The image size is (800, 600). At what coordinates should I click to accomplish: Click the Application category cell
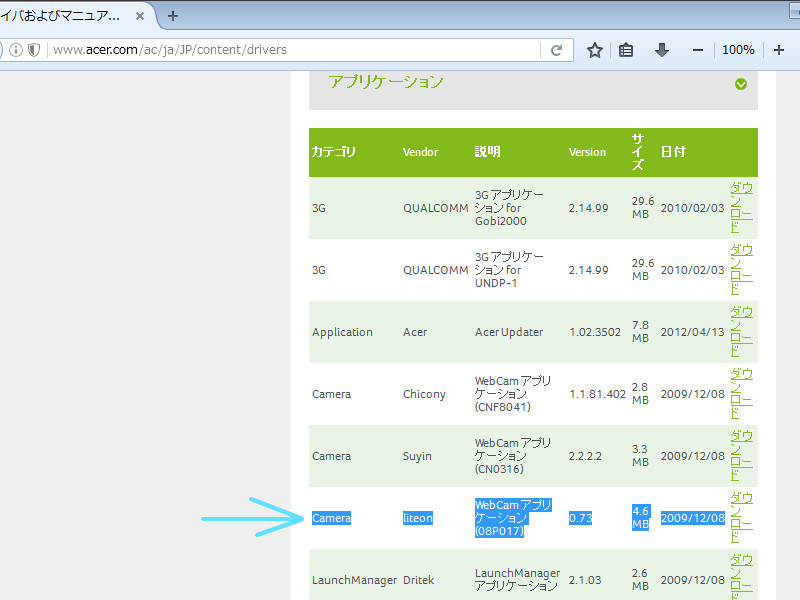click(x=342, y=332)
